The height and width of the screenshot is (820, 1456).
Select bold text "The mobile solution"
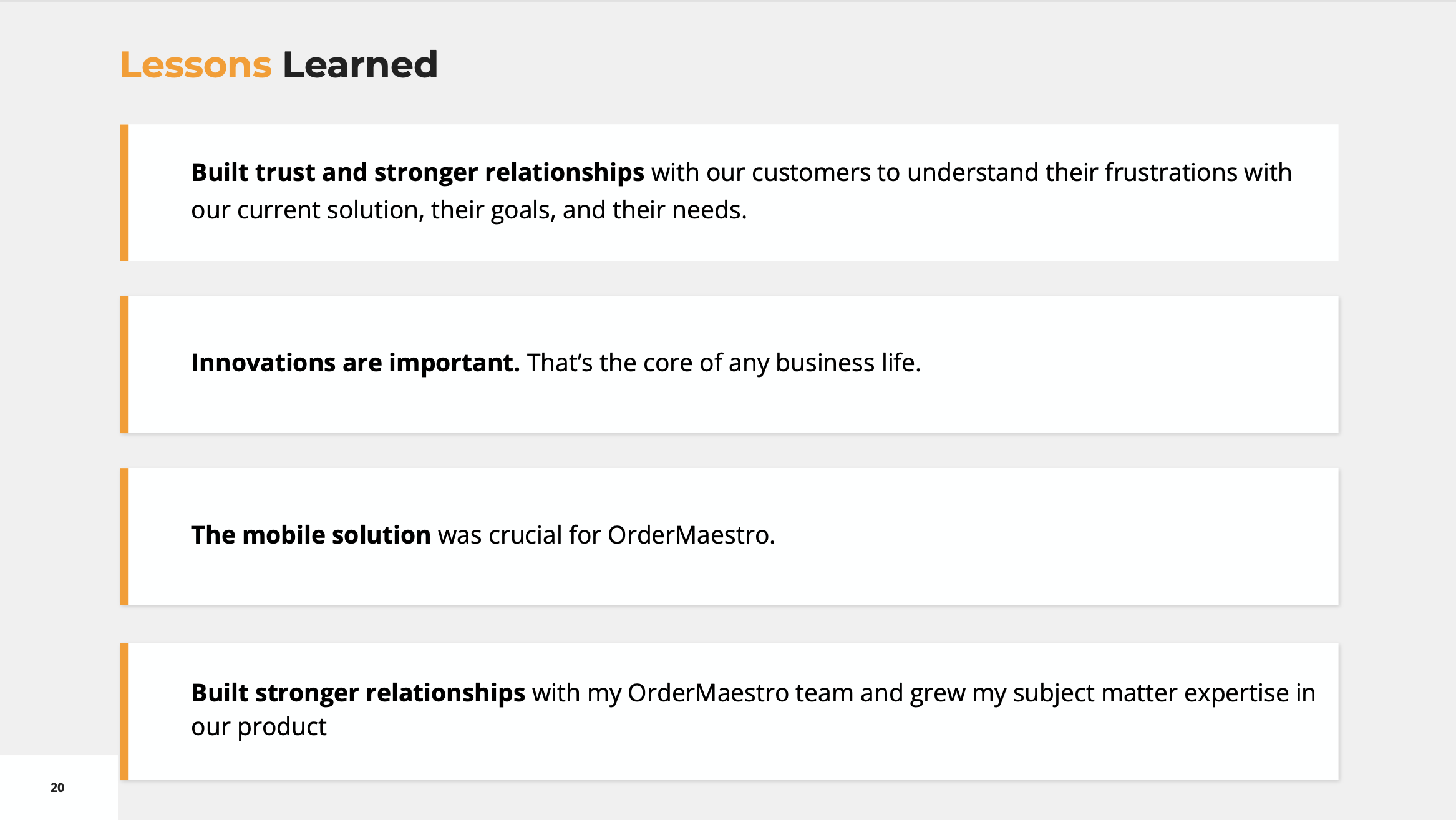tap(311, 535)
